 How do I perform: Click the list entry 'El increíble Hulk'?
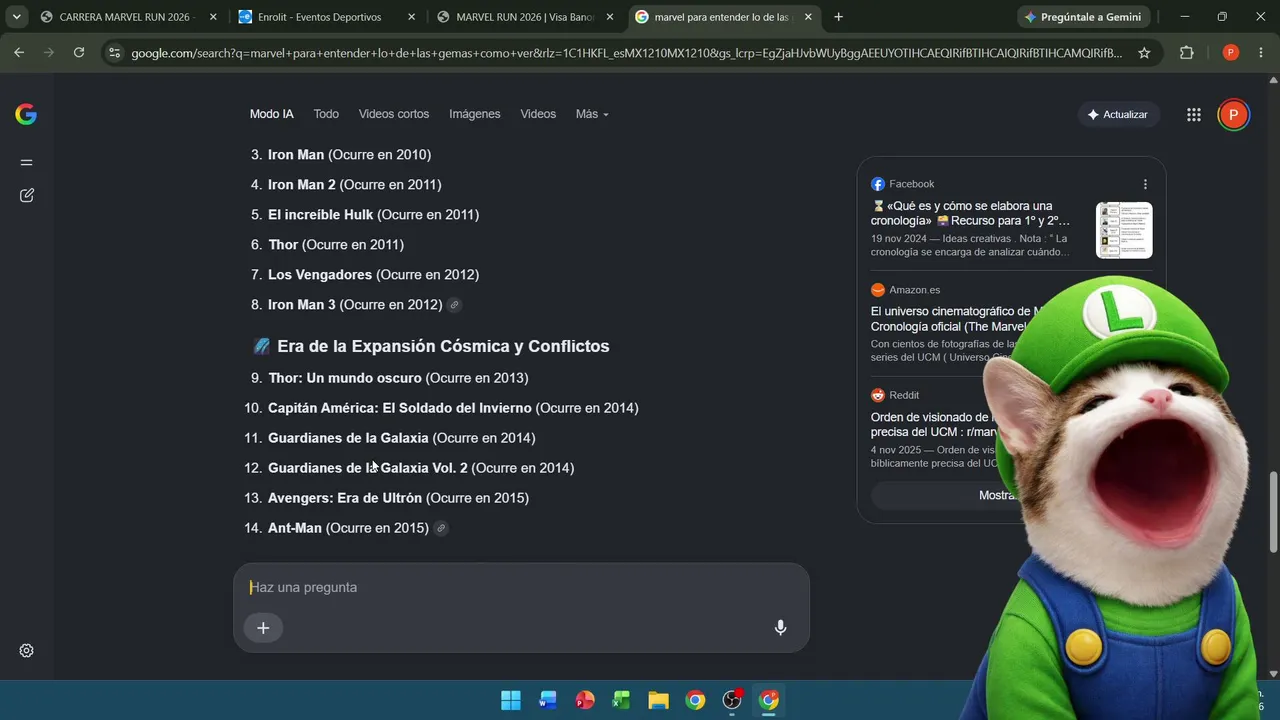(x=320, y=215)
